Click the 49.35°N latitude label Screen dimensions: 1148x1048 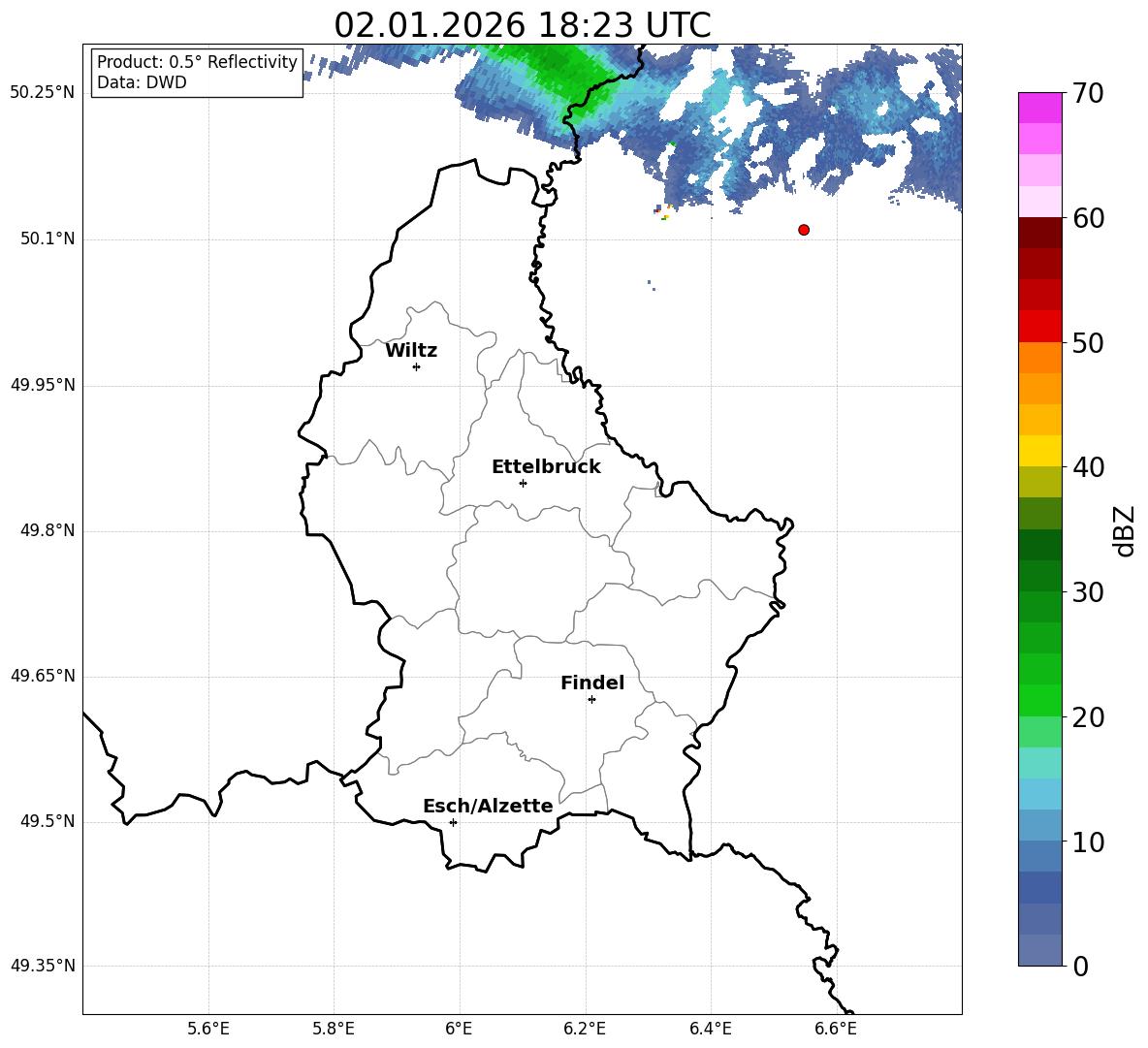[x=43, y=966]
